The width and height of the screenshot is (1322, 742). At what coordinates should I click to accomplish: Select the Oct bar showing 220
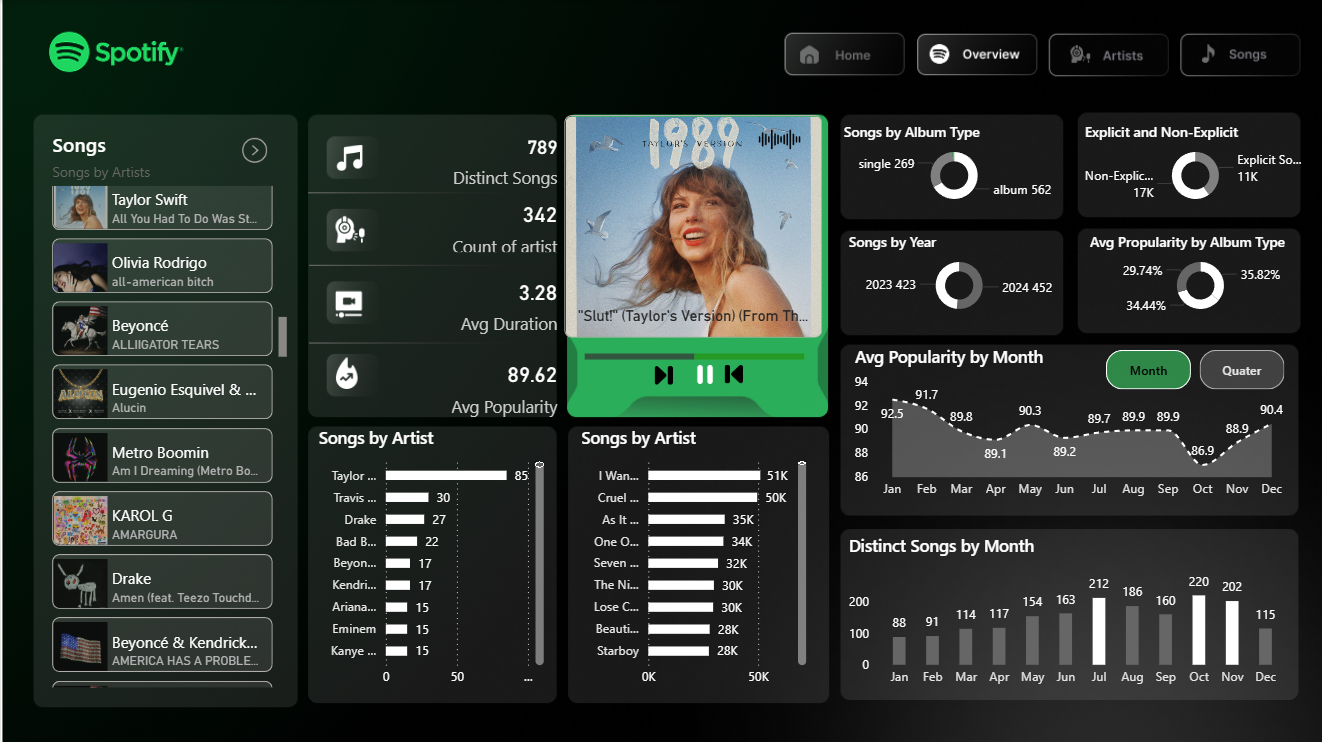pos(1199,630)
